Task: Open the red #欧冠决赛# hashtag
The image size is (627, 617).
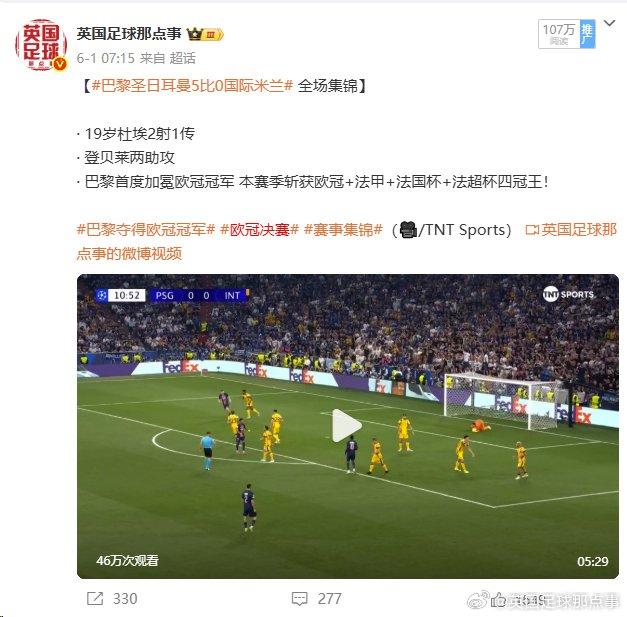Action: tap(260, 230)
